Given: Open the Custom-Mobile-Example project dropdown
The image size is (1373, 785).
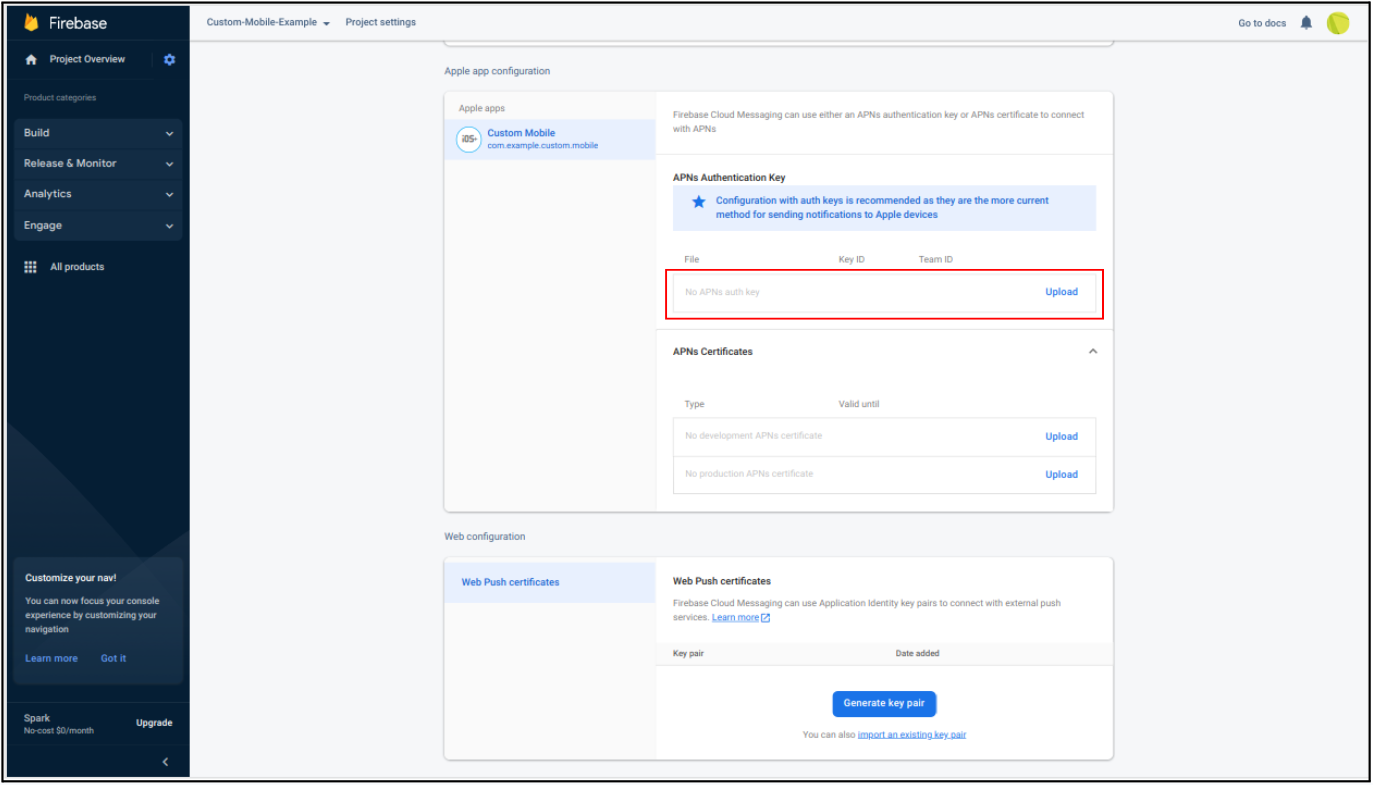Looking at the screenshot, I should [268, 23].
